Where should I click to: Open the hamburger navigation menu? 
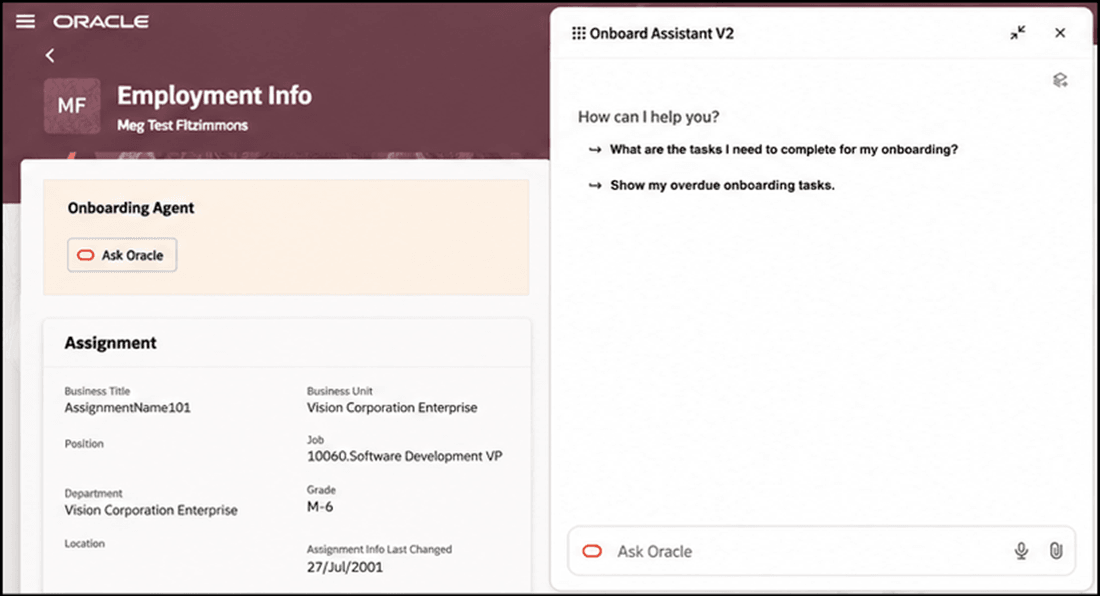click(x=25, y=22)
